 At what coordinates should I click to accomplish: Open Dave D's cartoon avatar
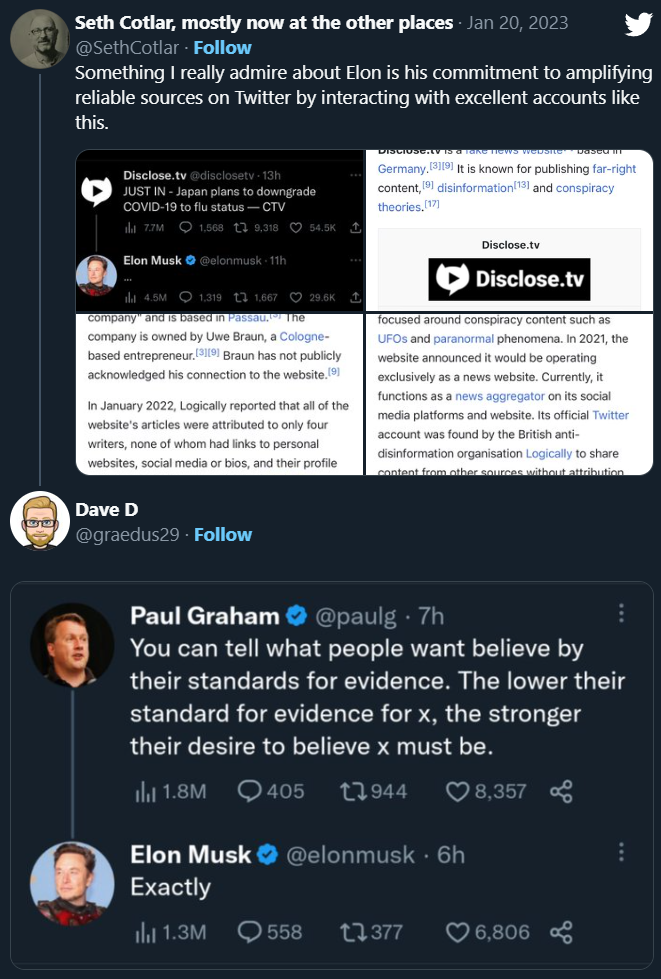click(39, 521)
